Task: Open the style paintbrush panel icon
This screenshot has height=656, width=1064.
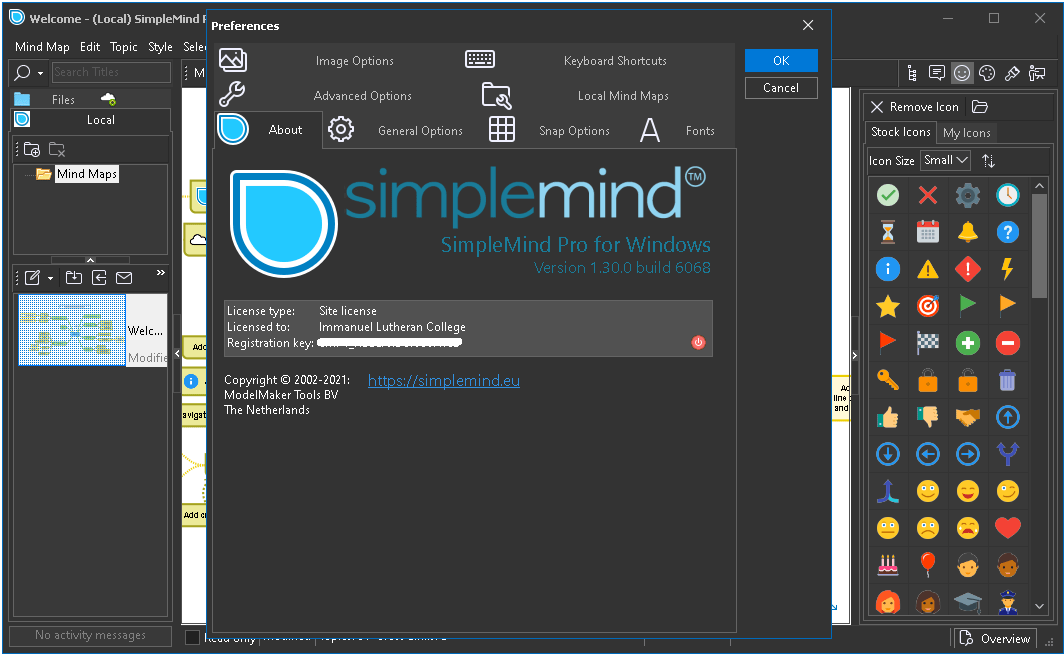Action: click(x=1012, y=73)
